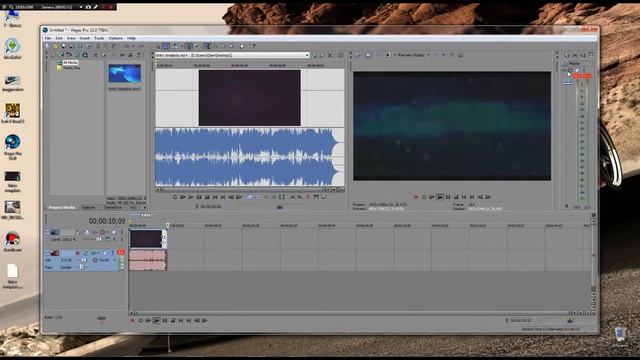This screenshot has height=360, width=640.
Task: Click the red Record button under Video Preview
Action: pos(416,197)
